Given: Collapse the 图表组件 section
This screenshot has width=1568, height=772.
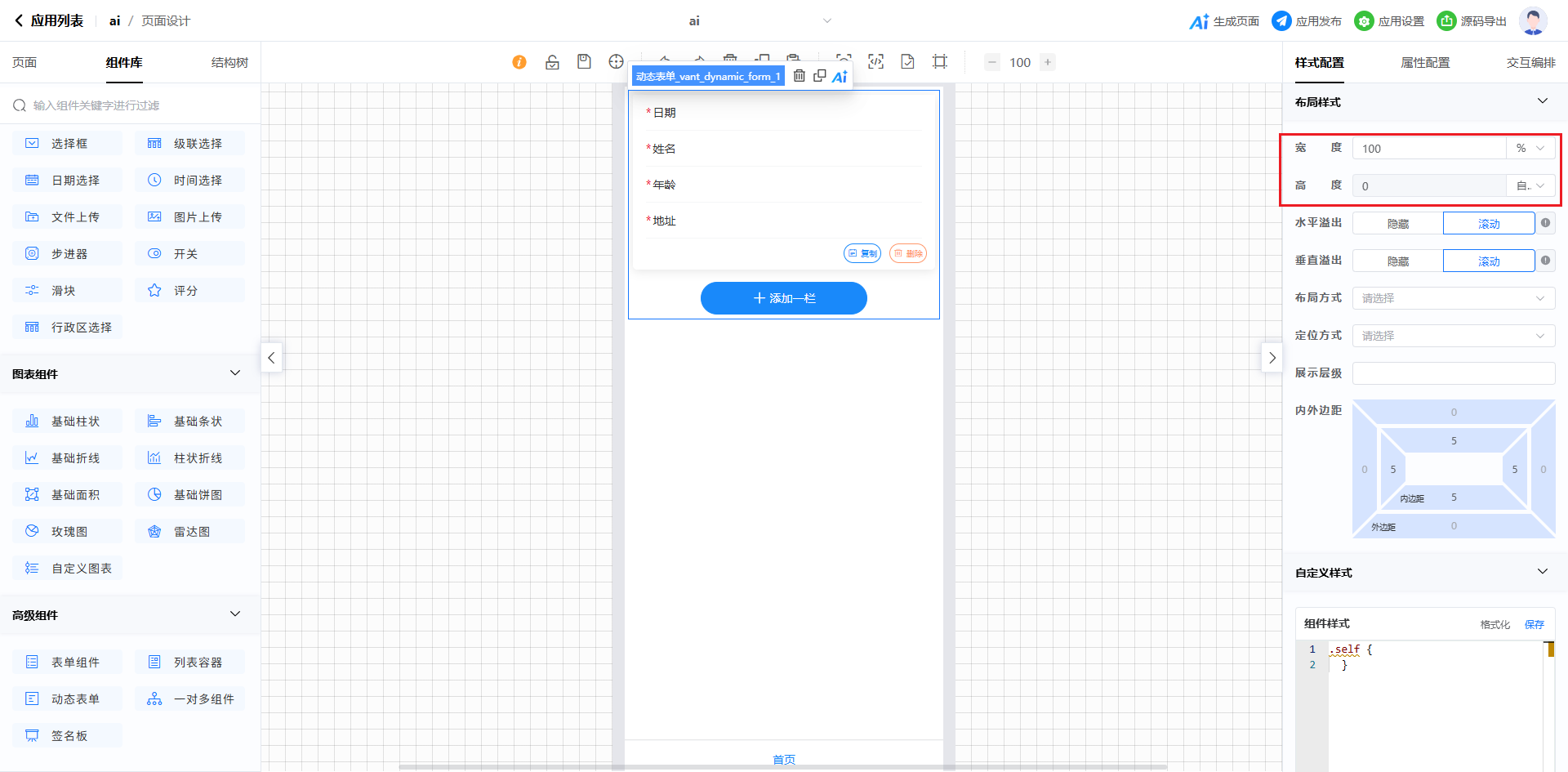Looking at the screenshot, I should tap(235, 373).
